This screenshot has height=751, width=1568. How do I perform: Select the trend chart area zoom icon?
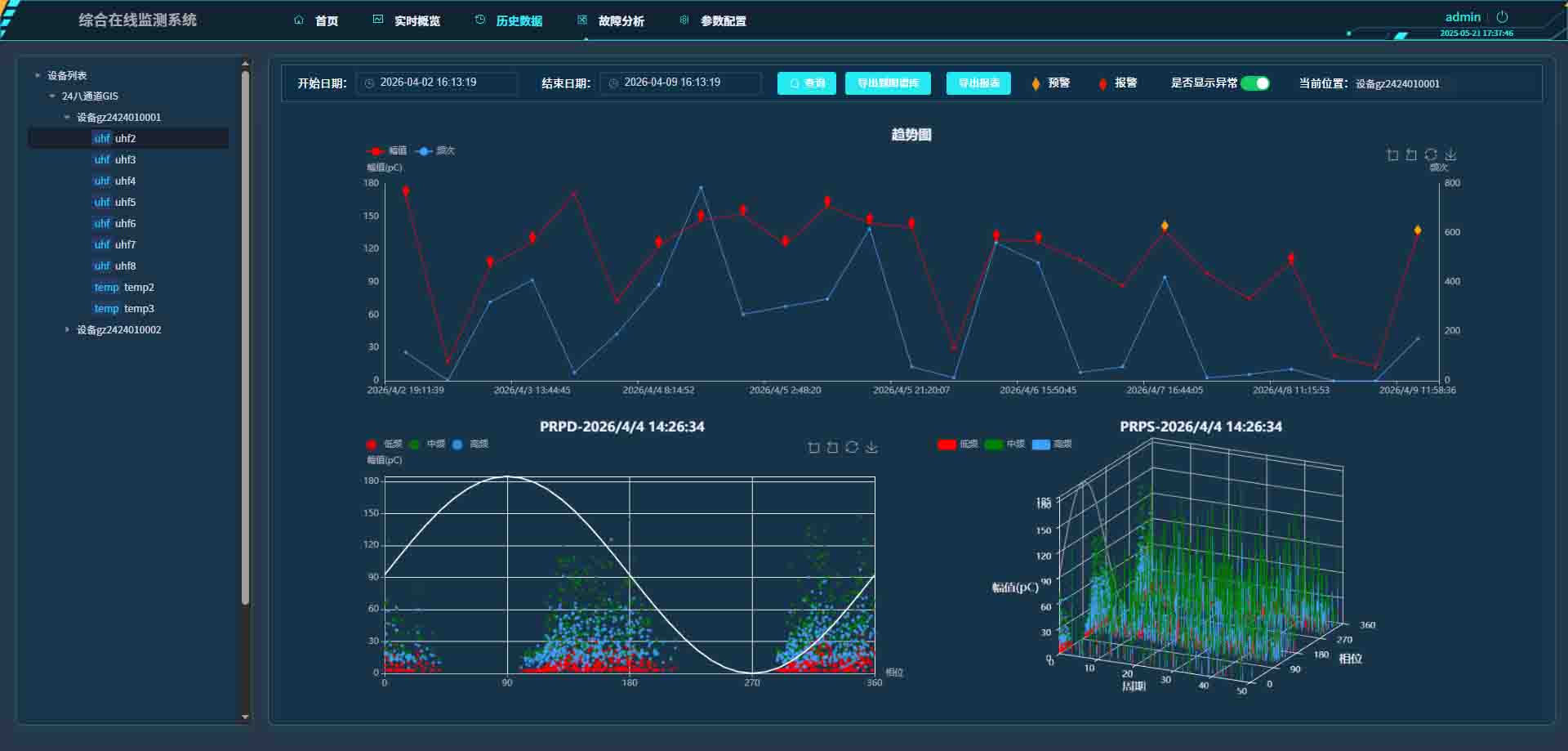pos(1392,154)
